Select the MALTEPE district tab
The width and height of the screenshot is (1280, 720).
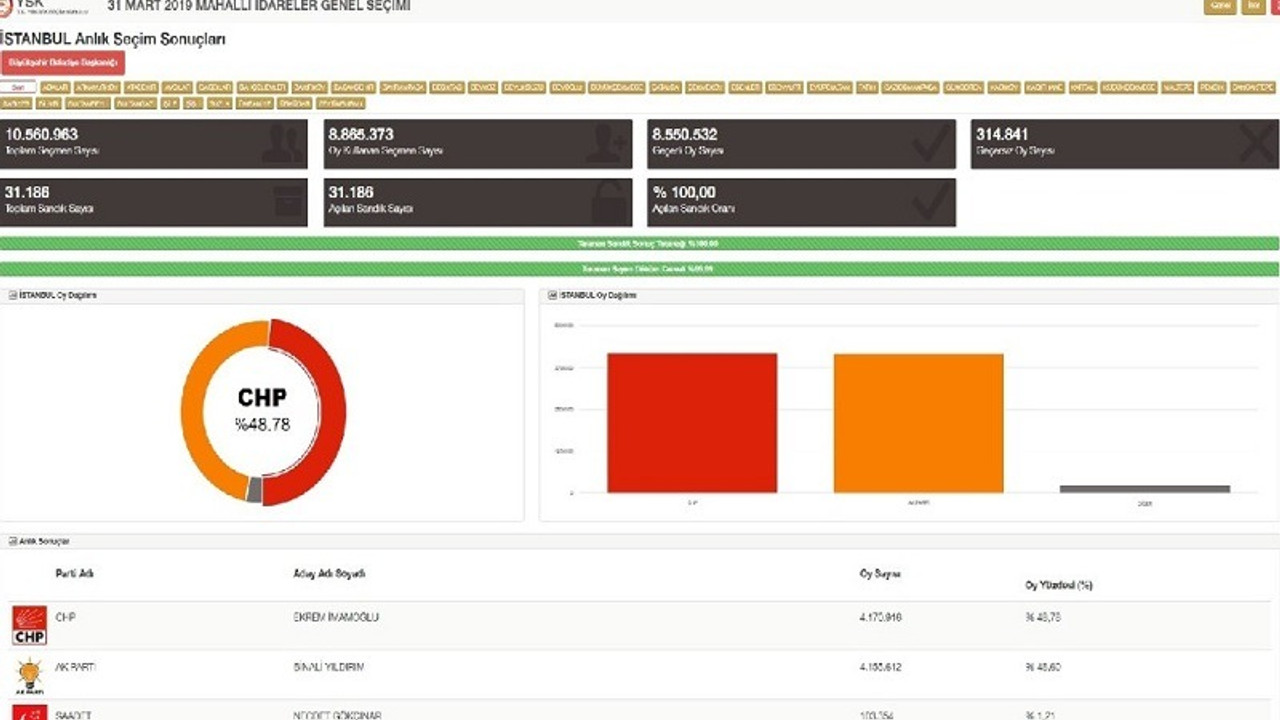click(1177, 88)
